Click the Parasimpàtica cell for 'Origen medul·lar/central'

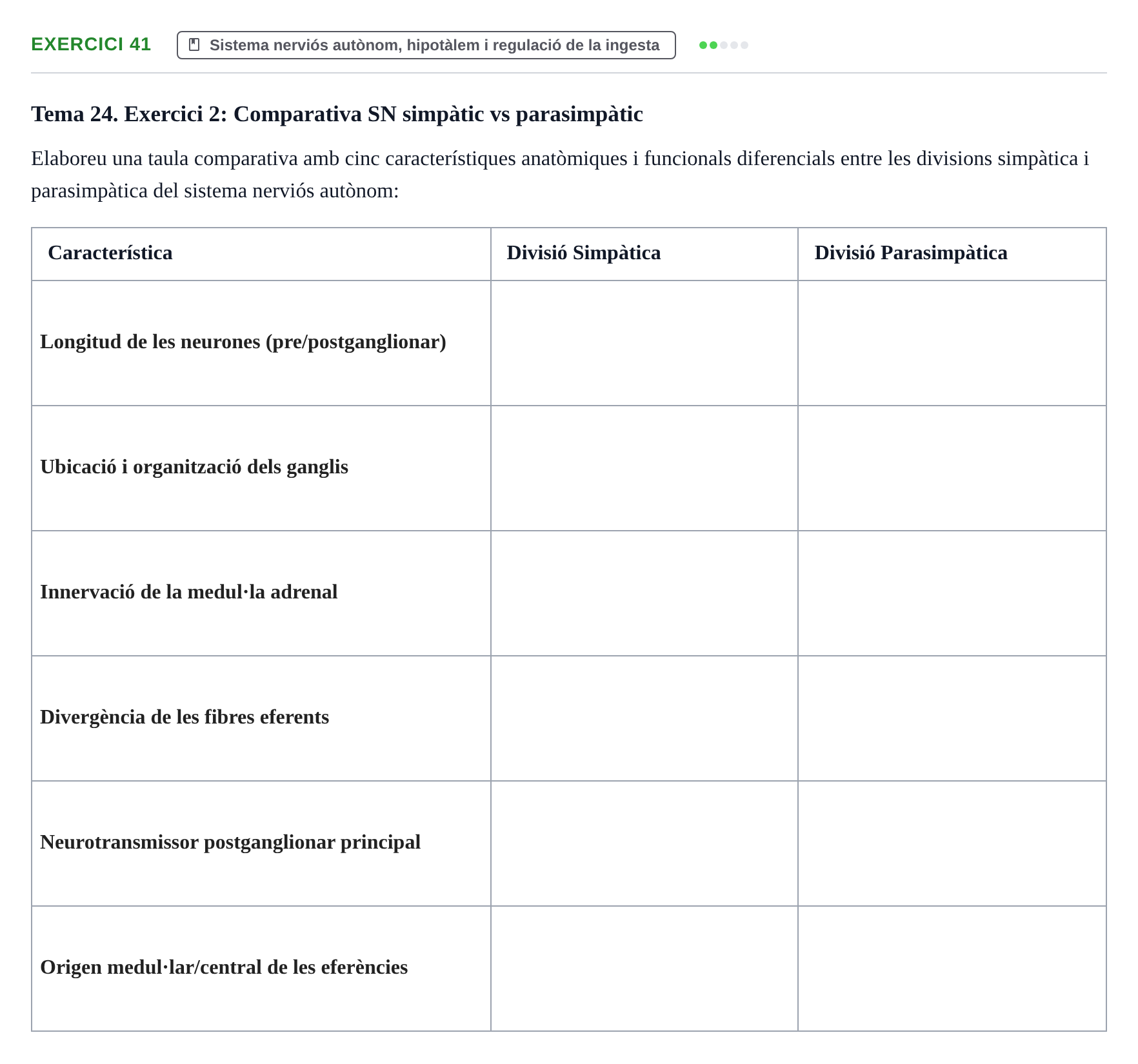tap(952, 969)
